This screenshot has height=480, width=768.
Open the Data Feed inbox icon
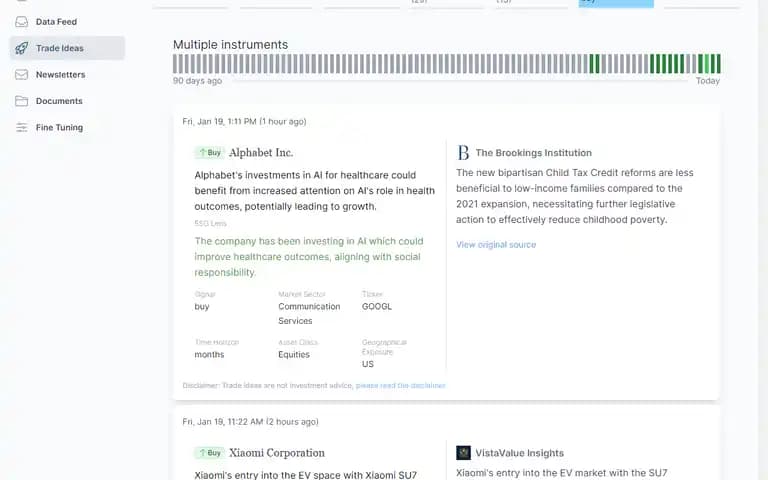click(x=21, y=22)
